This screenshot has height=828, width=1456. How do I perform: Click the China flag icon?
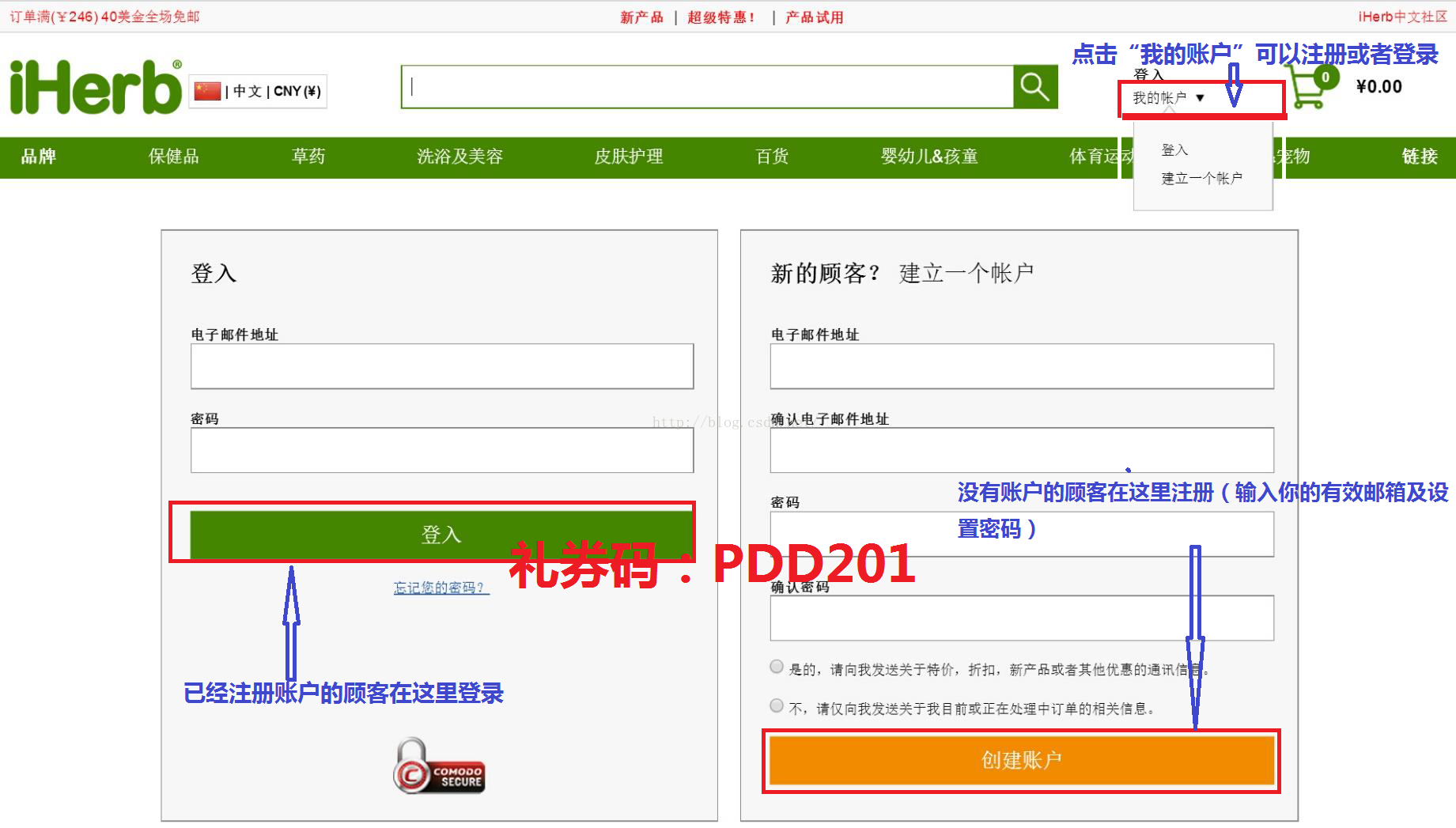click(207, 91)
